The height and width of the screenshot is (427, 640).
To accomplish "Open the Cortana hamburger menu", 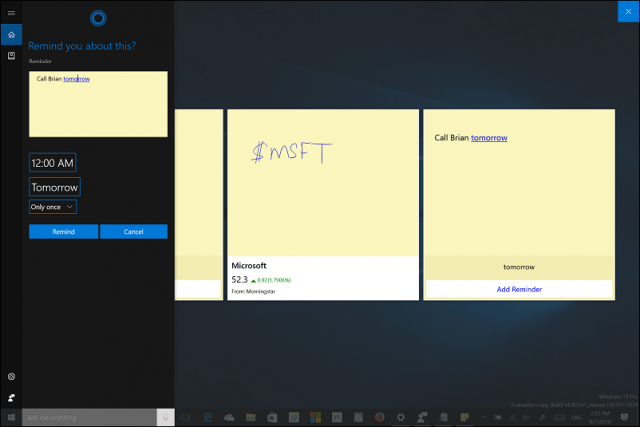I will 11,13.
